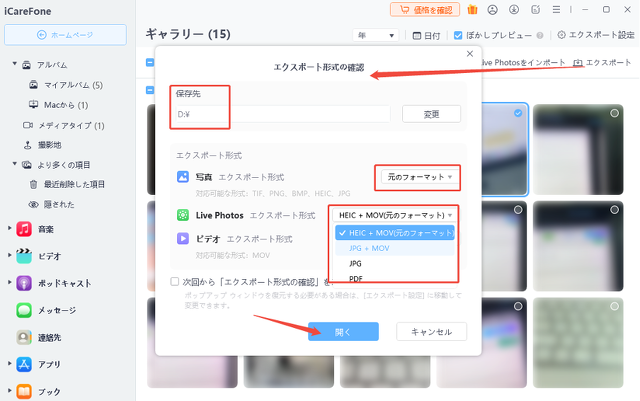Open the Music section icon

coord(24,229)
